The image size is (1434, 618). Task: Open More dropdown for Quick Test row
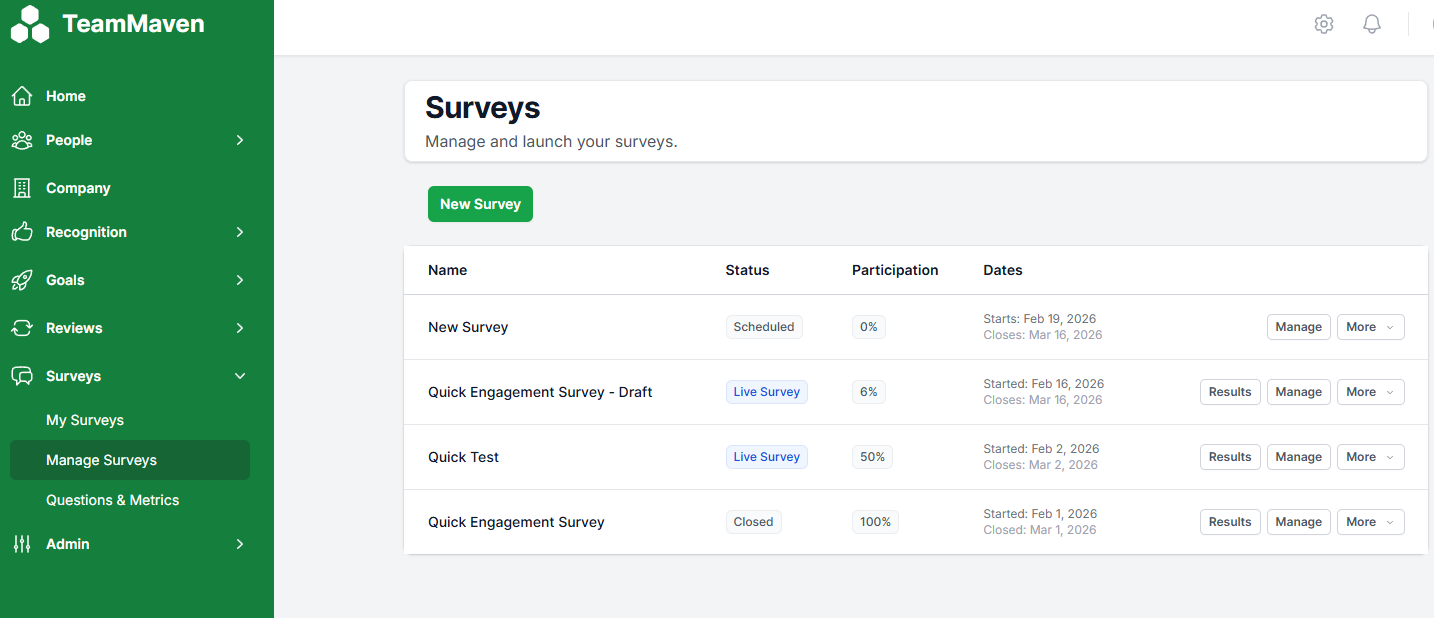[1370, 457]
